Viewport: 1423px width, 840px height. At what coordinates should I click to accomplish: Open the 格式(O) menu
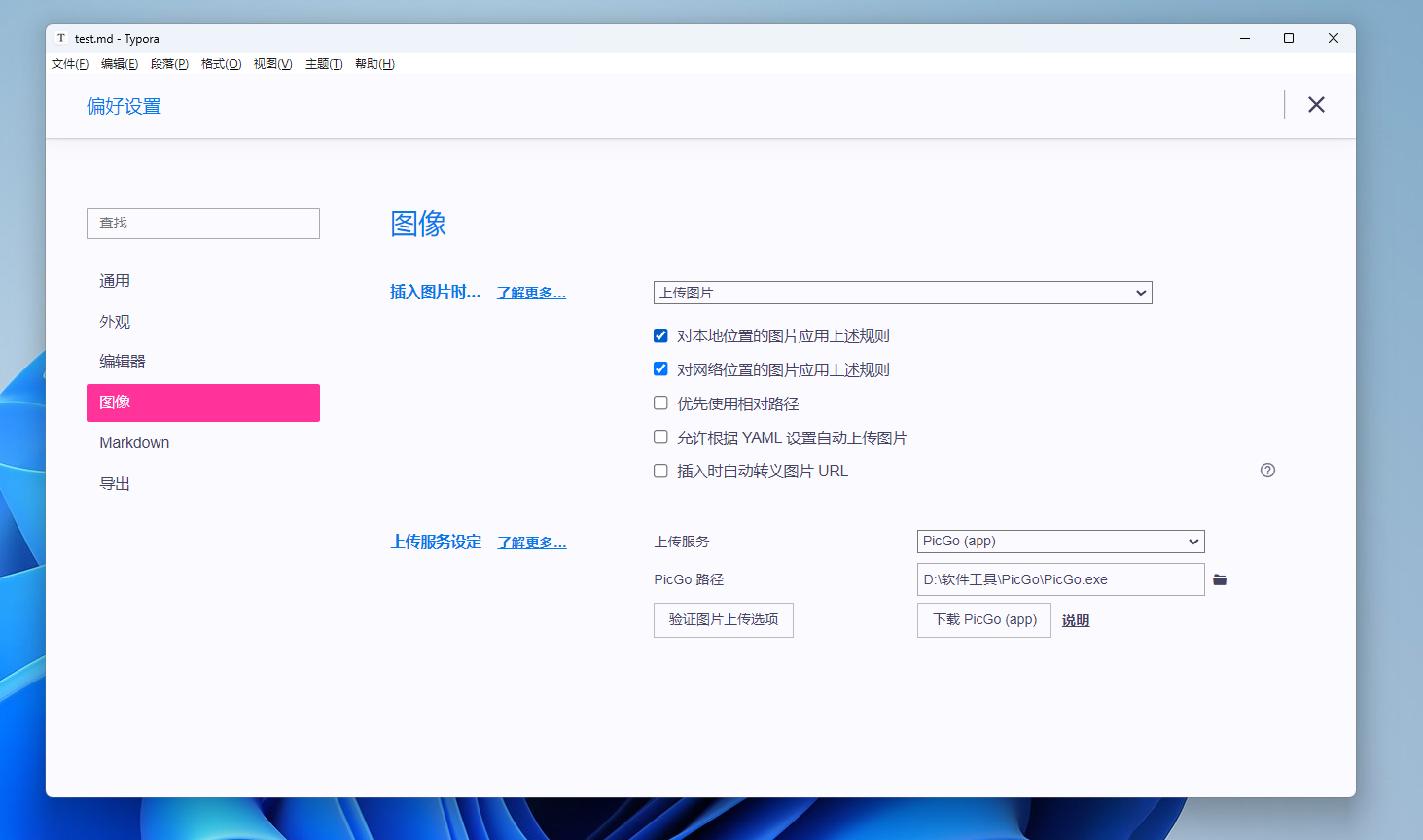pos(221,64)
